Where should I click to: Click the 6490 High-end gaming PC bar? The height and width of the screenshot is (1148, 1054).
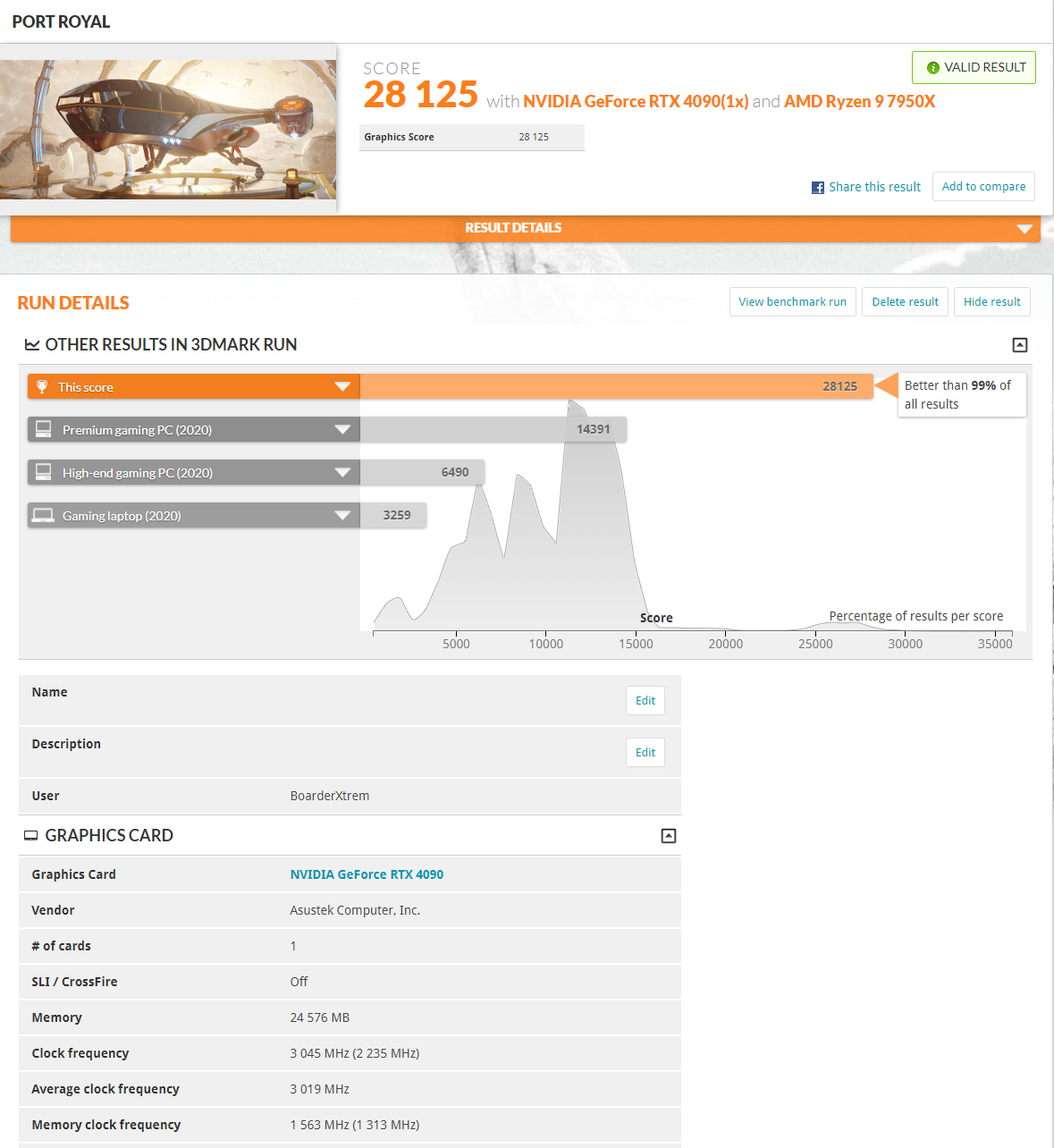[x=422, y=472]
